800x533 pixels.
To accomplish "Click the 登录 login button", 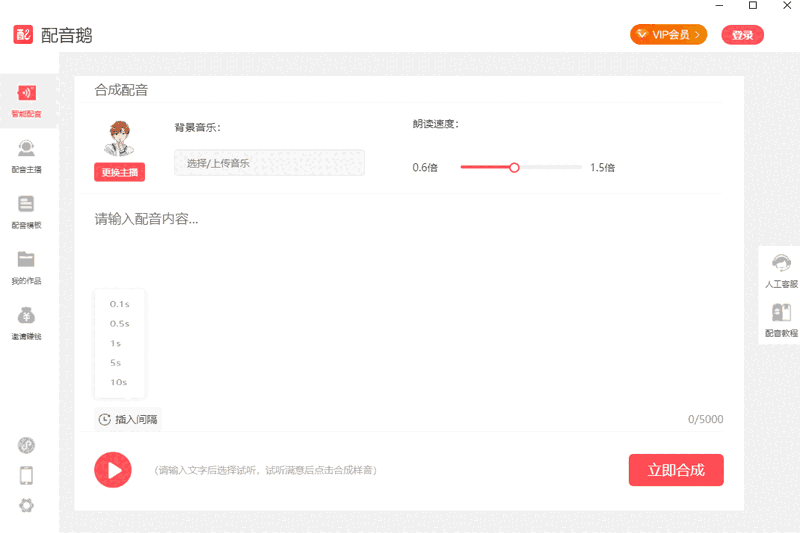I will click(x=742, y=35).
